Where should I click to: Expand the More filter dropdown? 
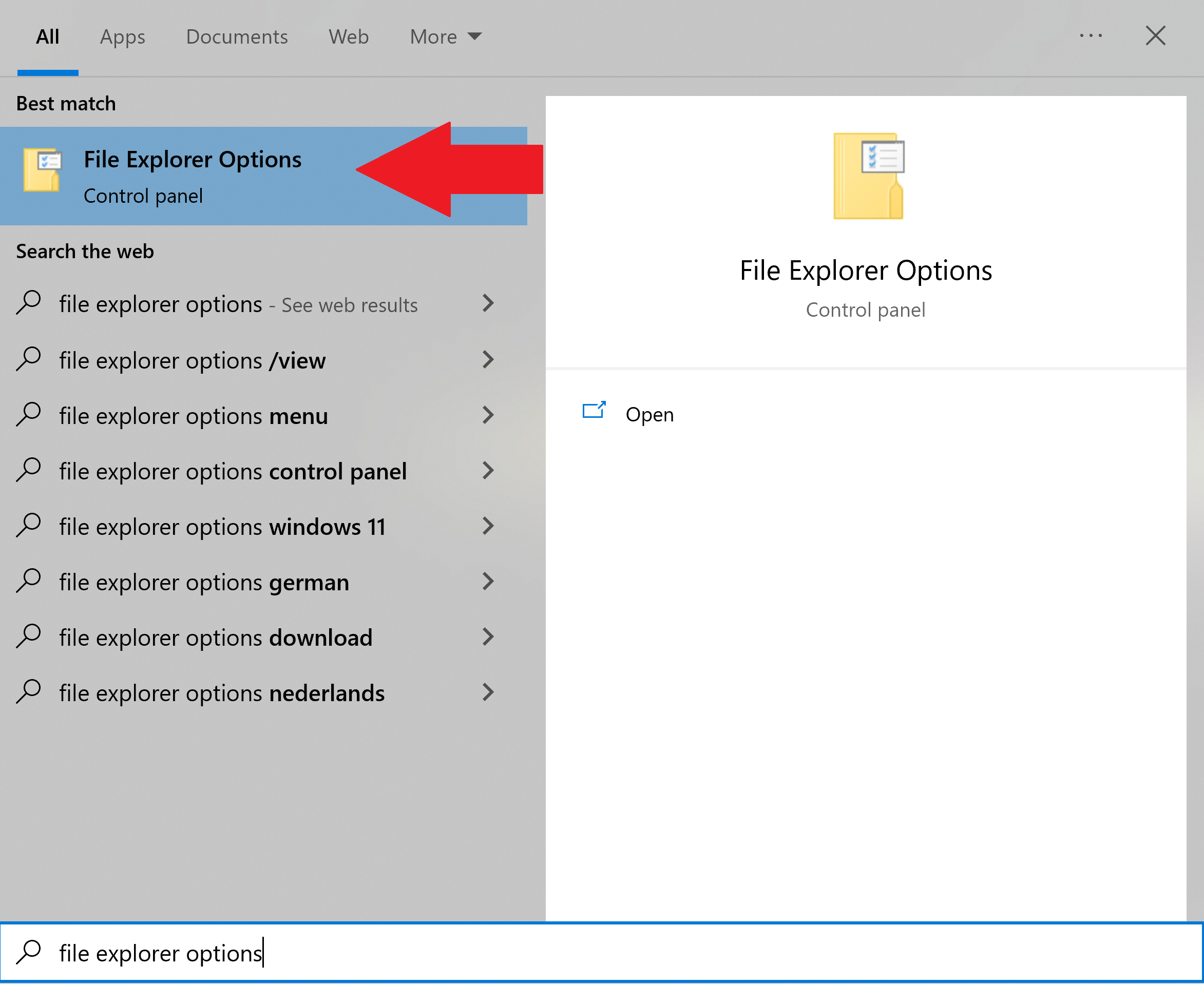pos(446,37)
